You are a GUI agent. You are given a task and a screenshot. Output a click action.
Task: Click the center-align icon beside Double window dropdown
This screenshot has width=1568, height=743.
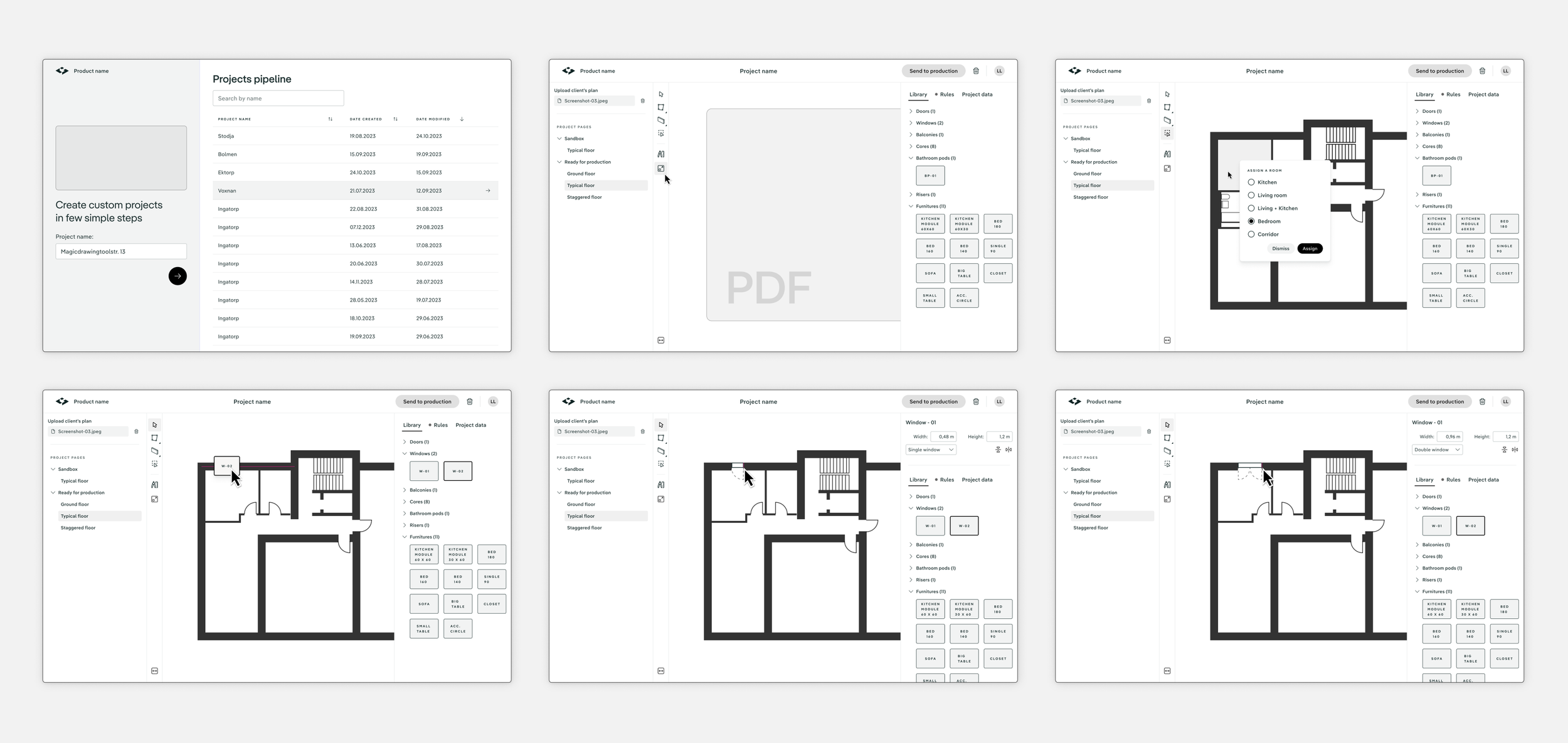[x=1504, y=450]
